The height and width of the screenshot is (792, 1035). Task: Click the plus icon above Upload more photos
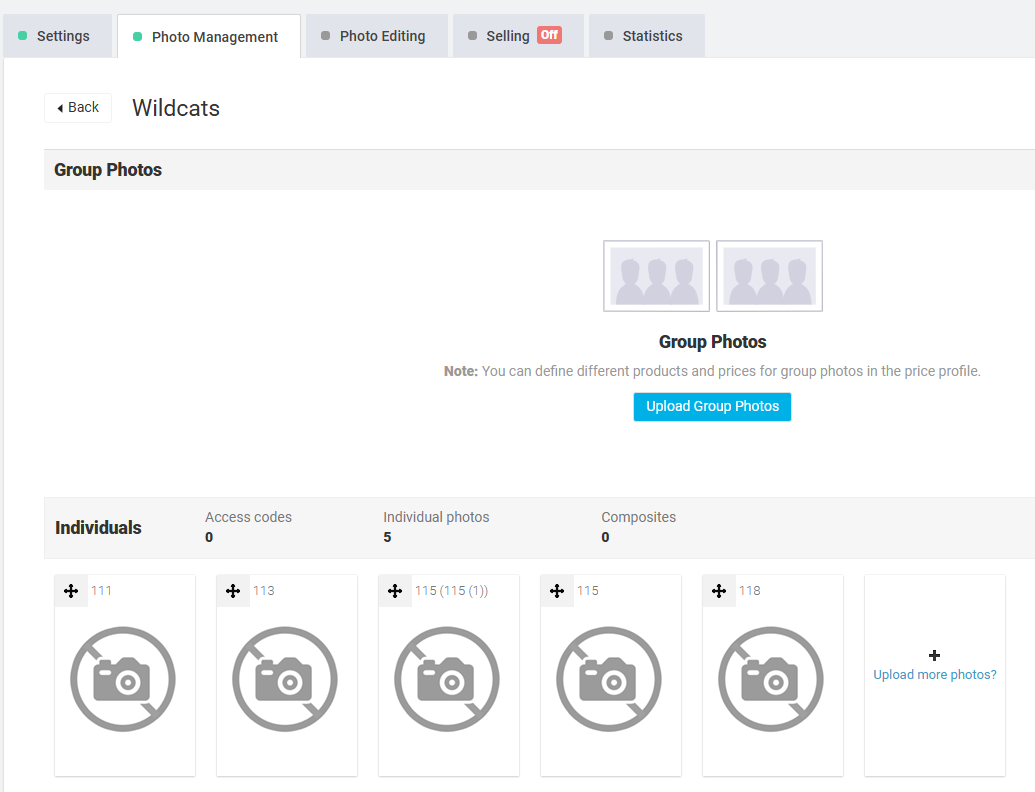click(x=934, y=655)
